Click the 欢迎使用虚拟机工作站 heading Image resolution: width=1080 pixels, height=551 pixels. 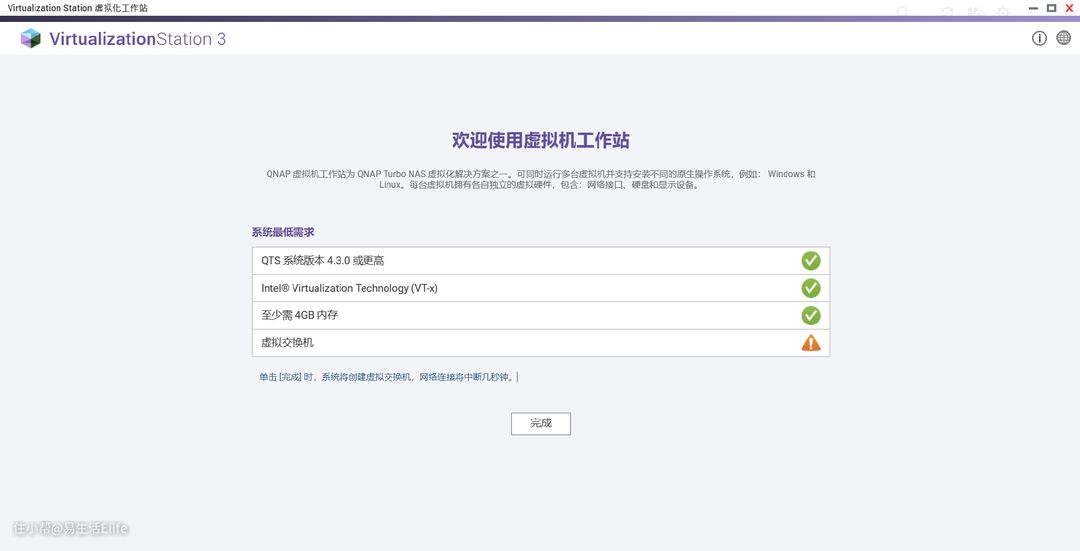click(540, 140)
